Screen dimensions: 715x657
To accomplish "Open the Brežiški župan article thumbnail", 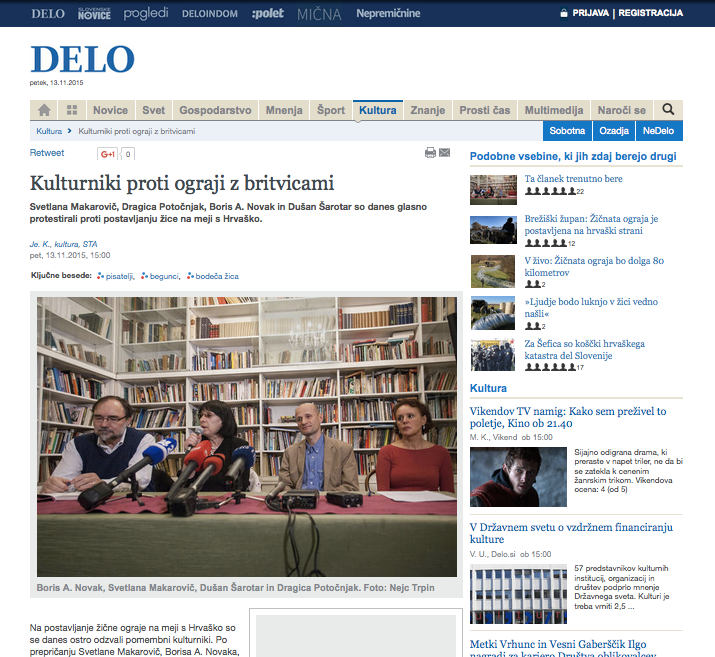I will pyautogui.click(x=493, y=230).
